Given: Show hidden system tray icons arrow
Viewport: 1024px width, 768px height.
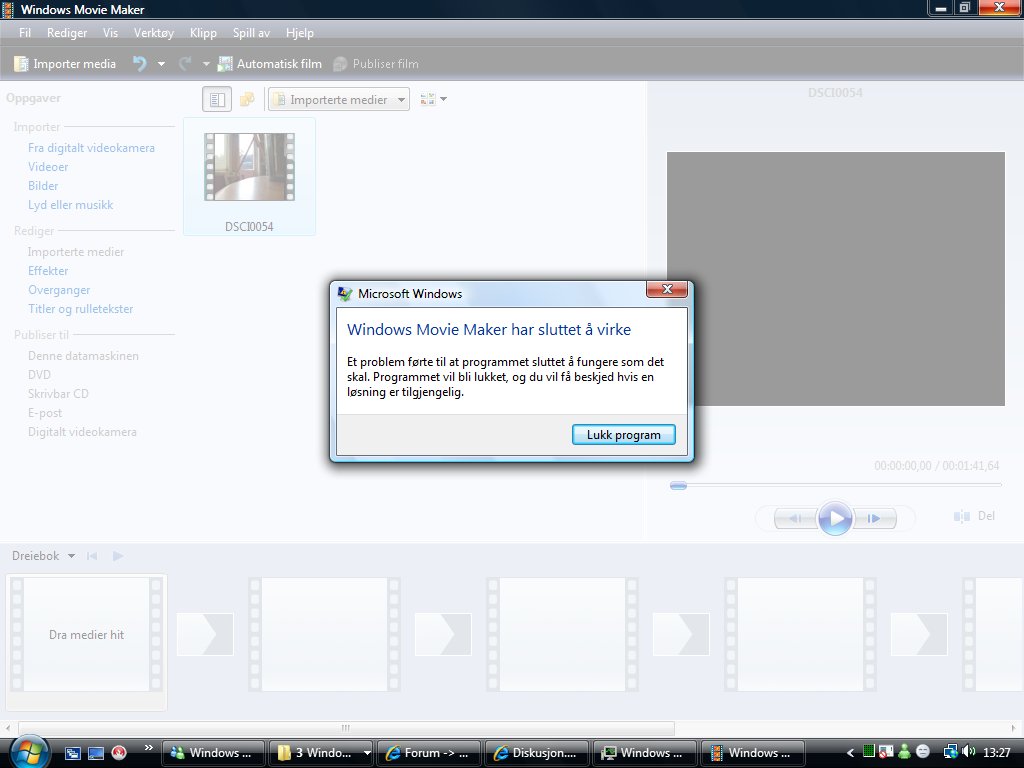Looking at the screenshot, I should (x=850, y=753).
